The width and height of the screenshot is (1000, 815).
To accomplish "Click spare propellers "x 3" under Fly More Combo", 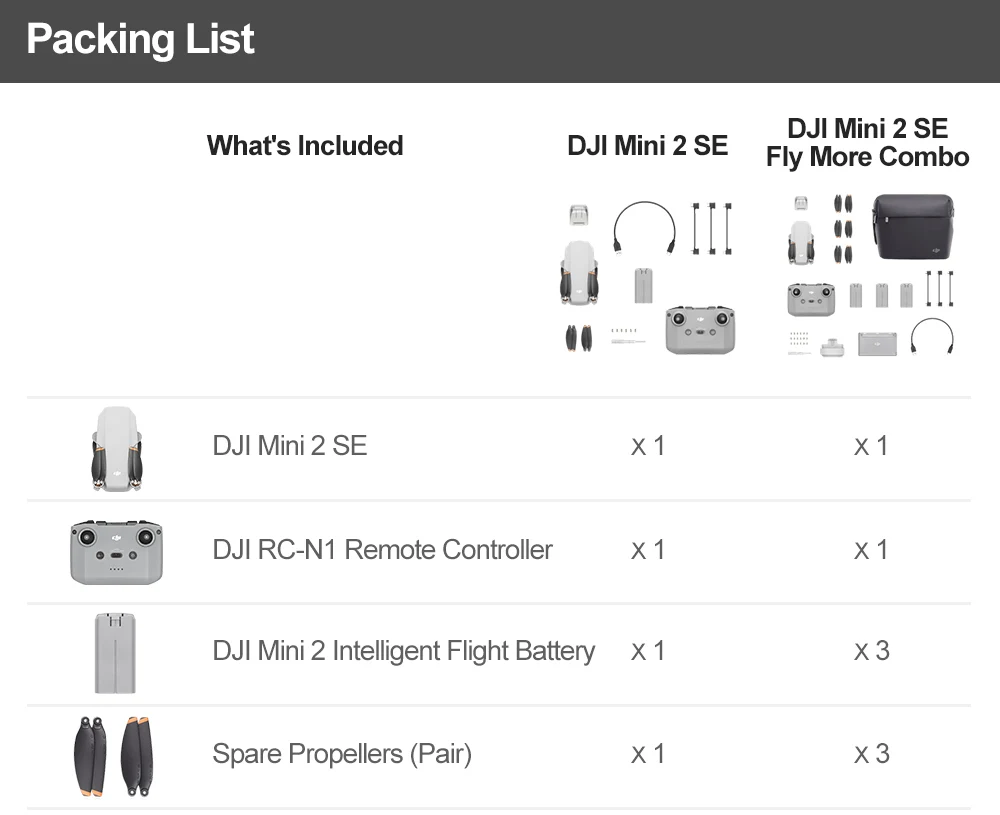I will tap(871, 754).
